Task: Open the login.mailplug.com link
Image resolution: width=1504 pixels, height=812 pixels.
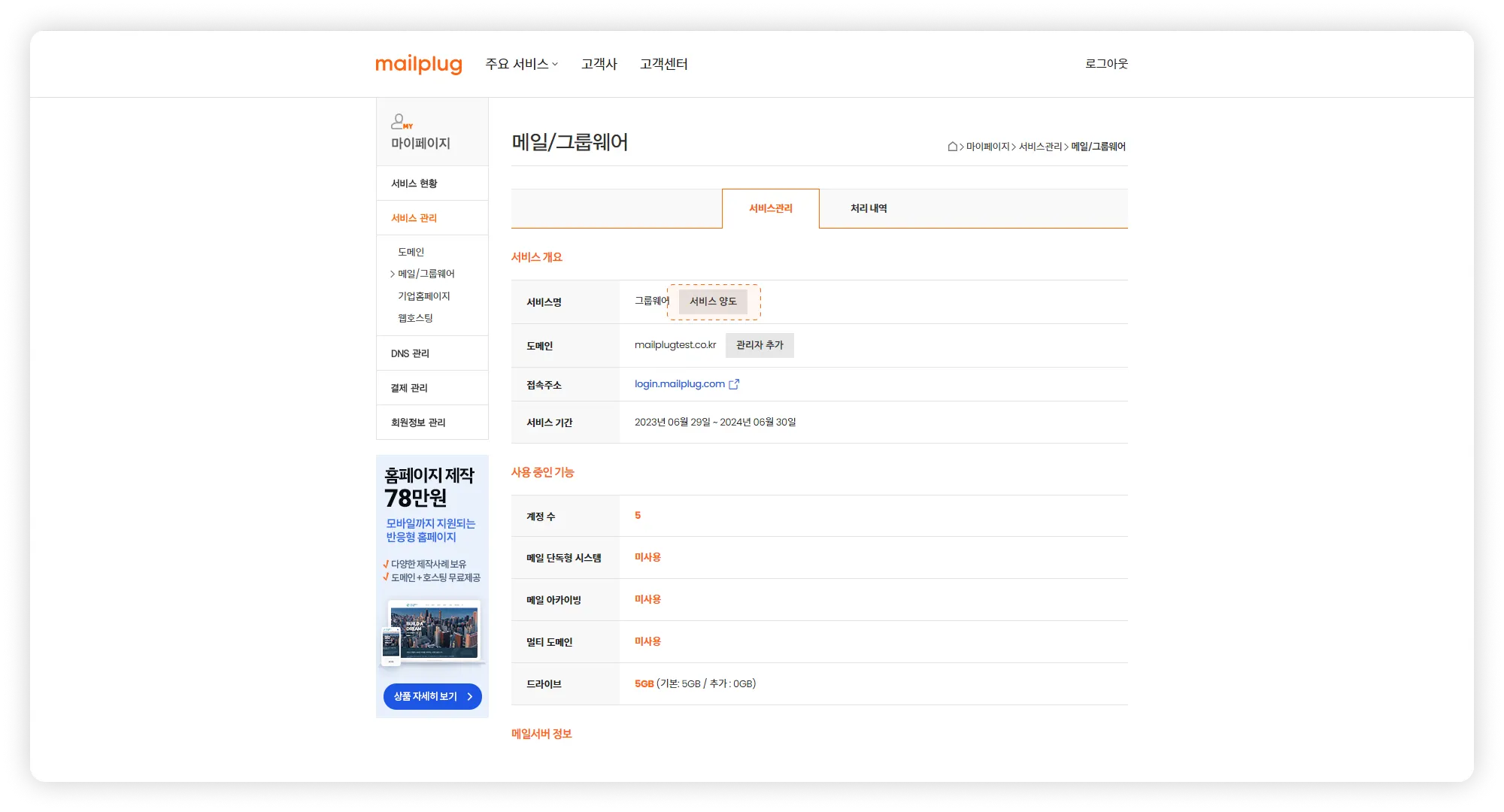Action: coord(679,384)
